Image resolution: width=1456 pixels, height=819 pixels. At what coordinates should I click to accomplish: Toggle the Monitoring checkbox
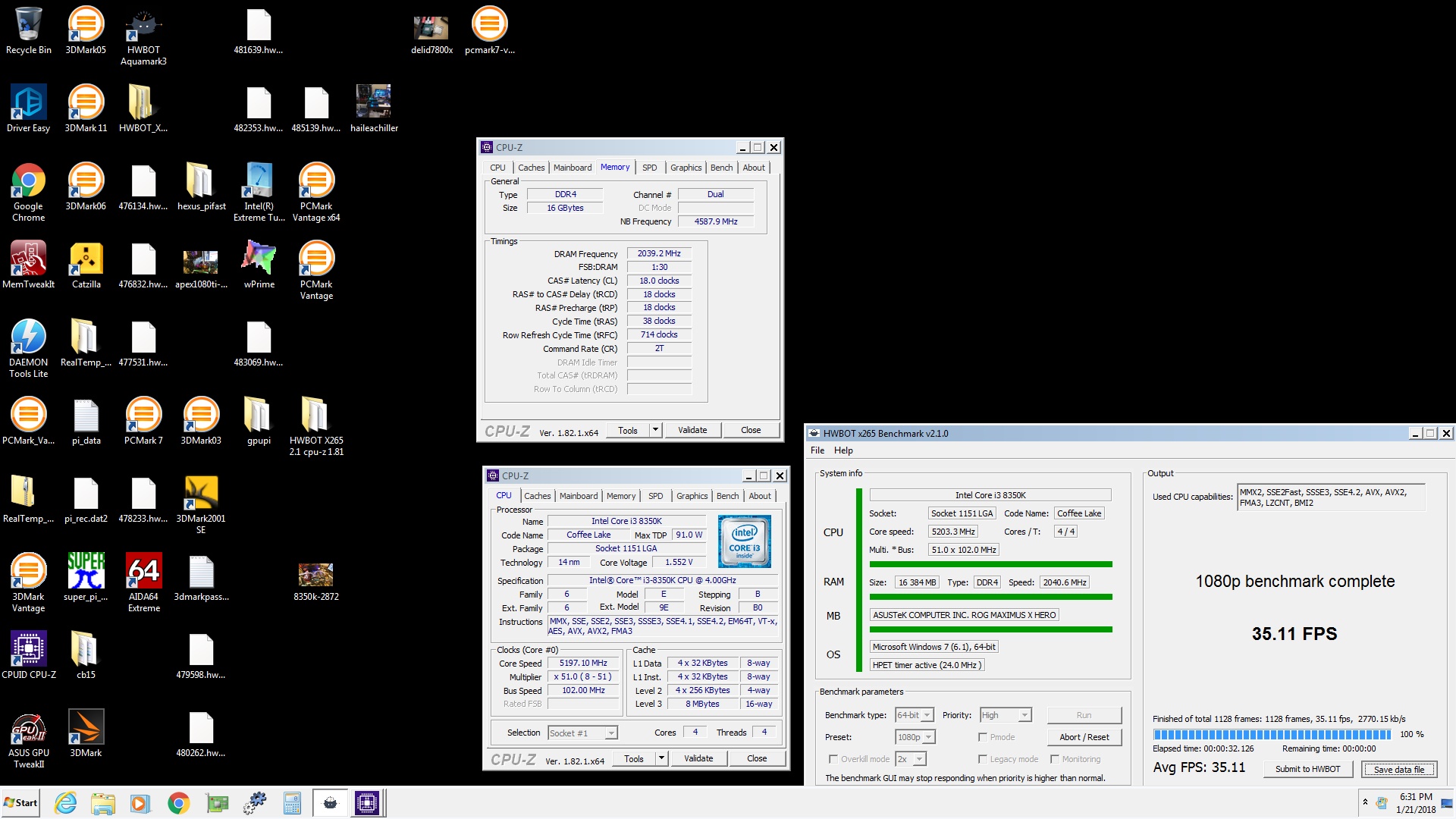[x=1055, y=759]
